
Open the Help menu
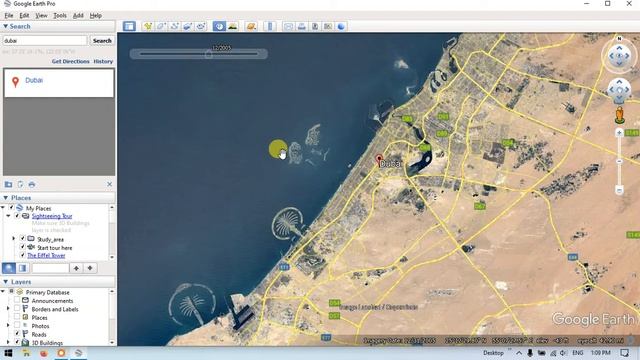96,16
